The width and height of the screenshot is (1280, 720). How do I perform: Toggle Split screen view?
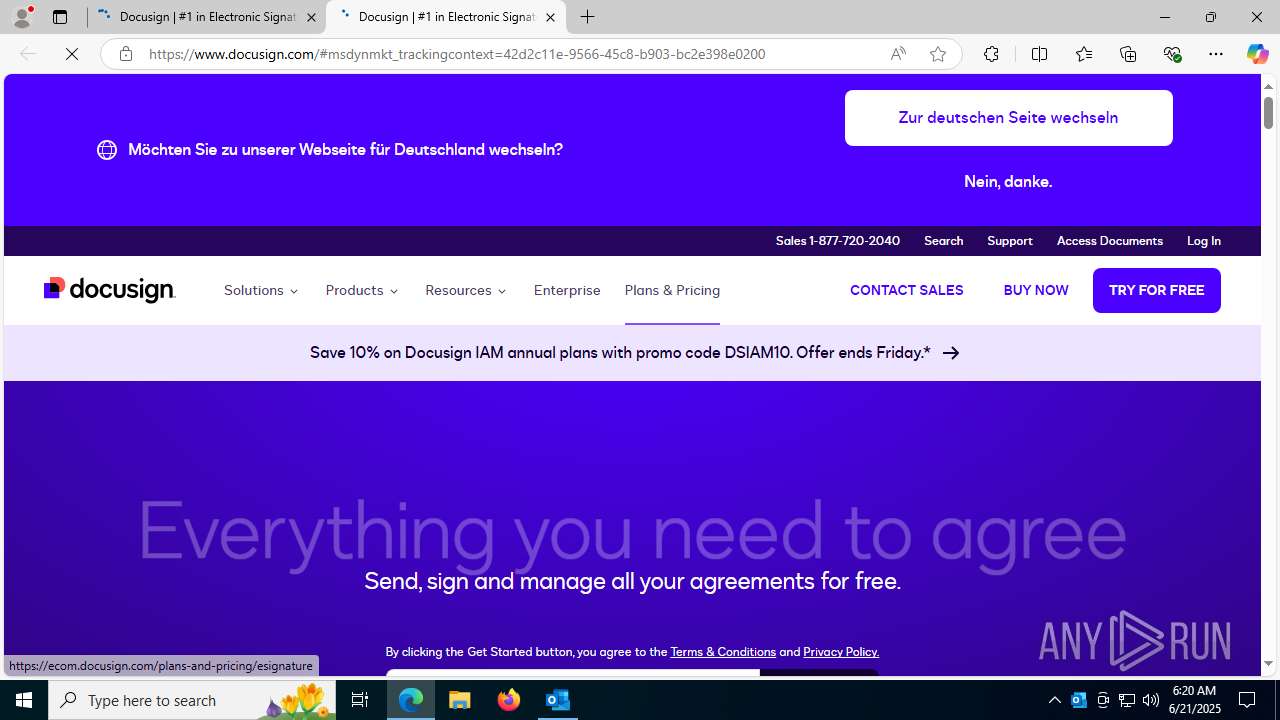click(1039, 54)
